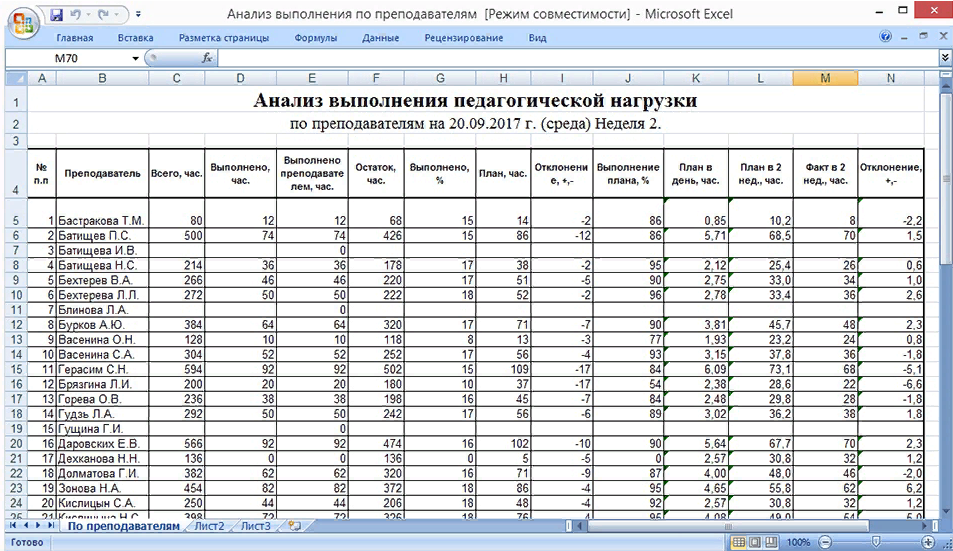Switch to Page Break Preview in status bar

point(773,541)
